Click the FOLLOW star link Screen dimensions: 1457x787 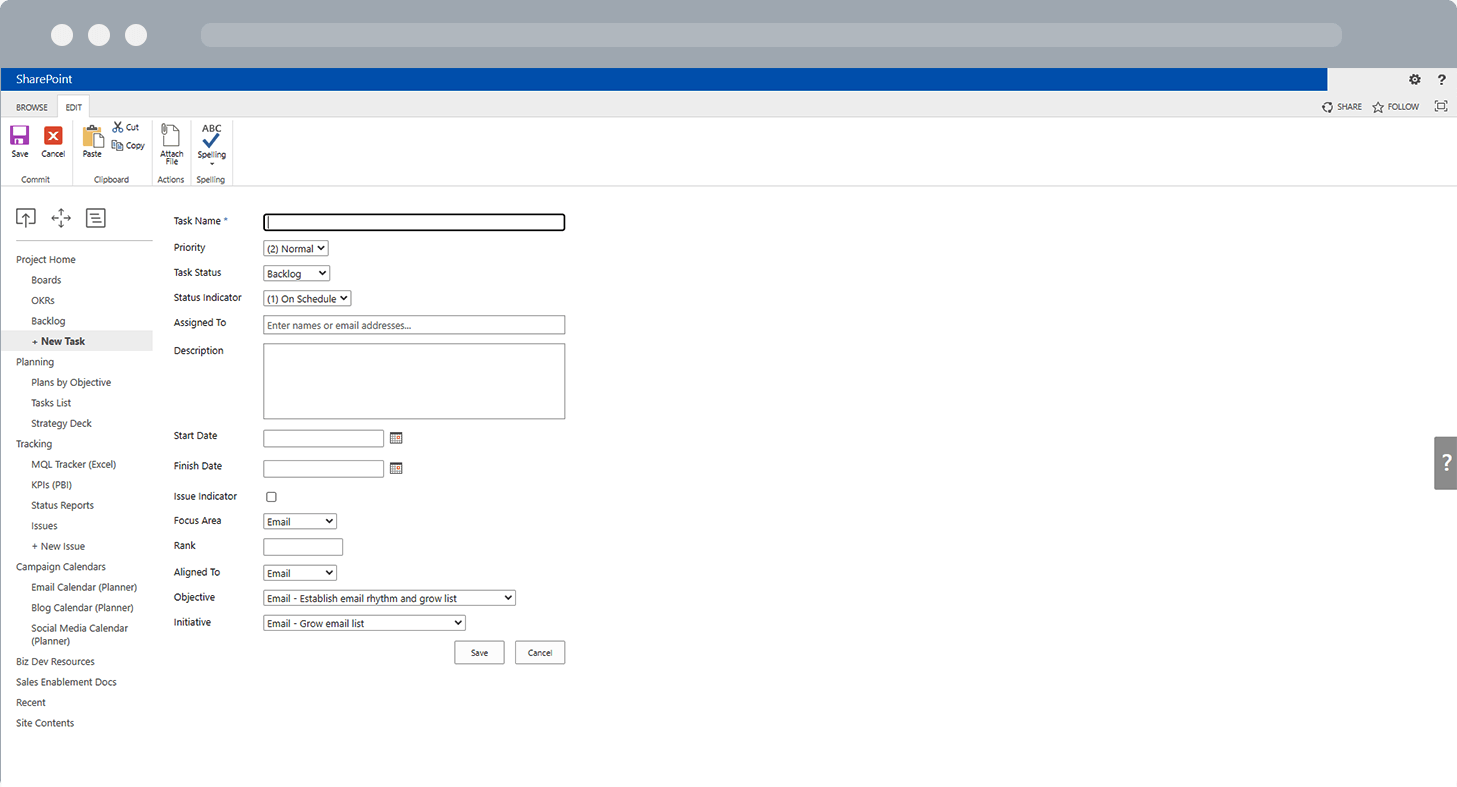[x=1395, y=106]
